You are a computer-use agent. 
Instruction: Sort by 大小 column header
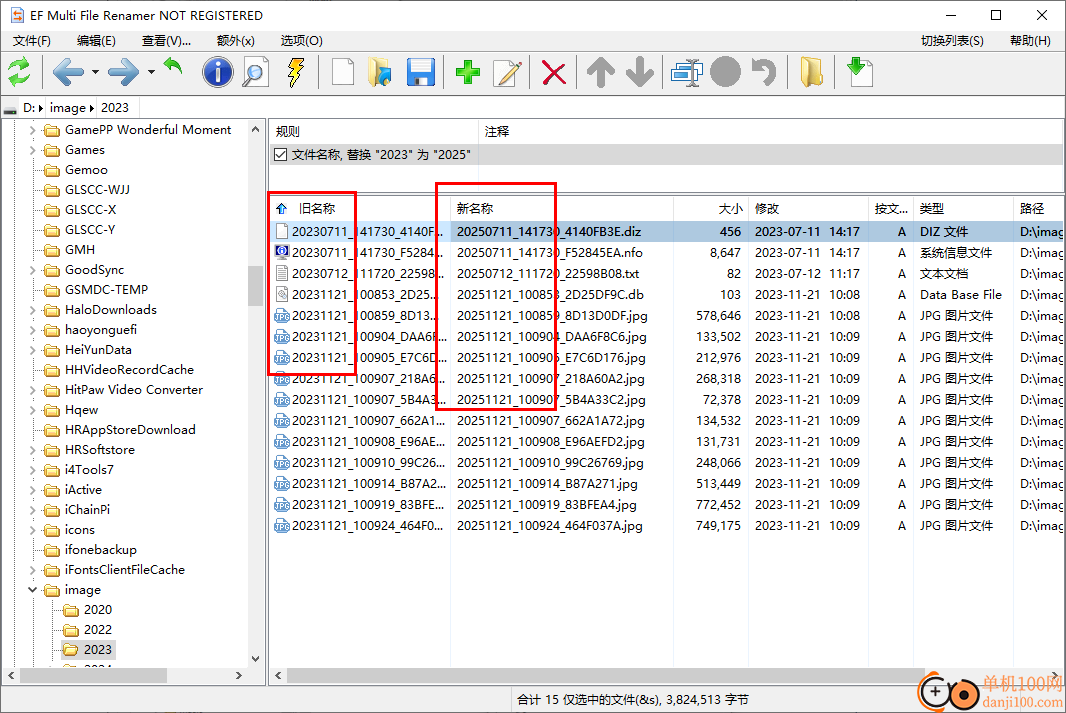(711, 209)
